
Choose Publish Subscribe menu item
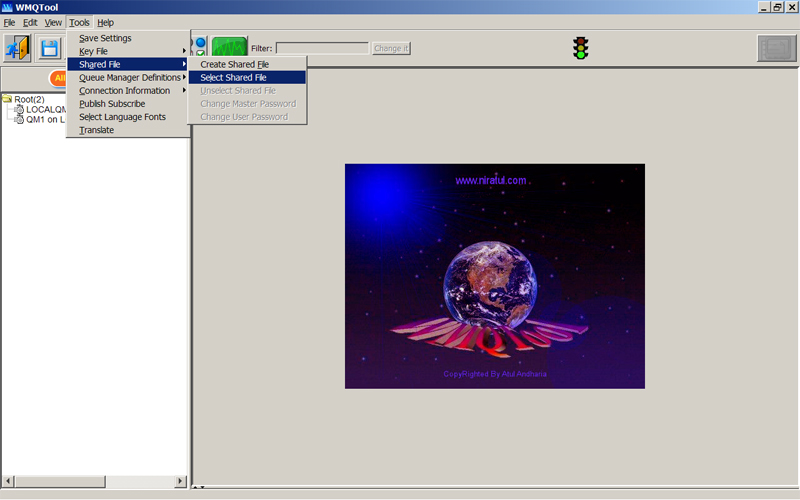tap(129, 104)
